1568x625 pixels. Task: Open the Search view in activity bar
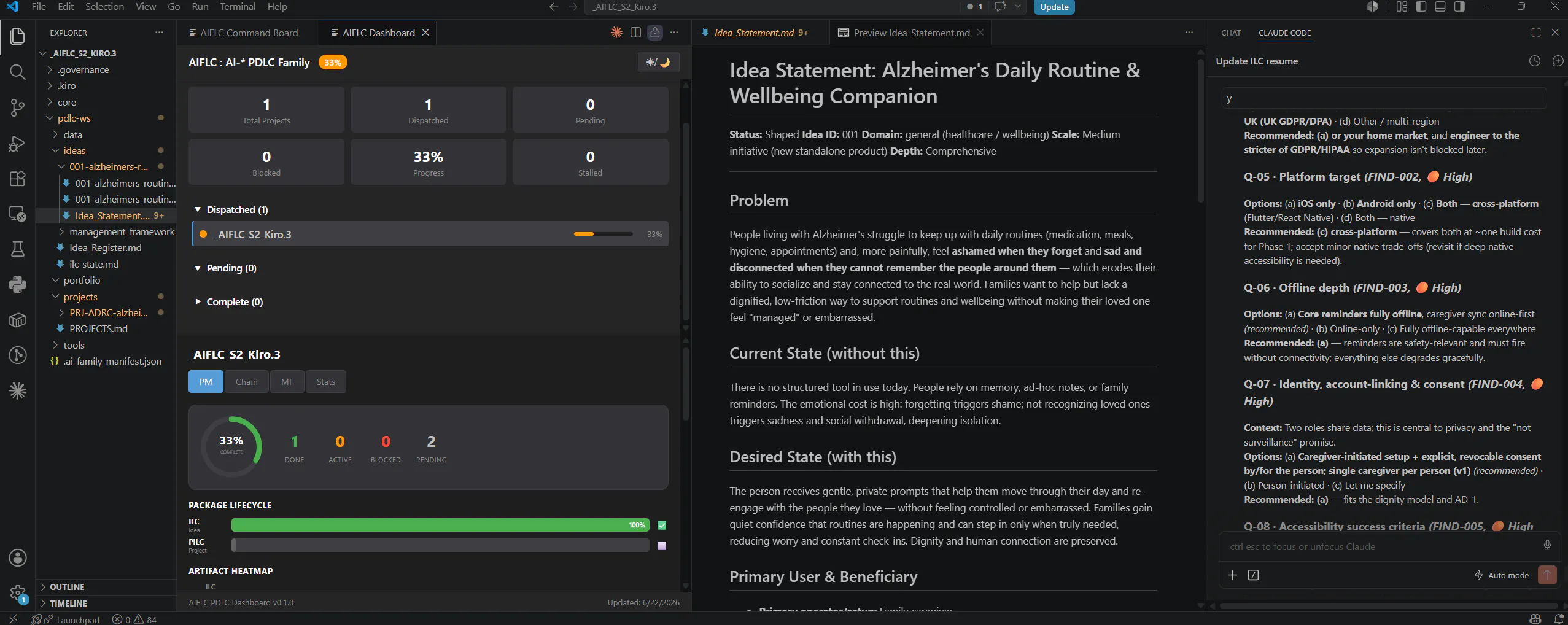17,72
